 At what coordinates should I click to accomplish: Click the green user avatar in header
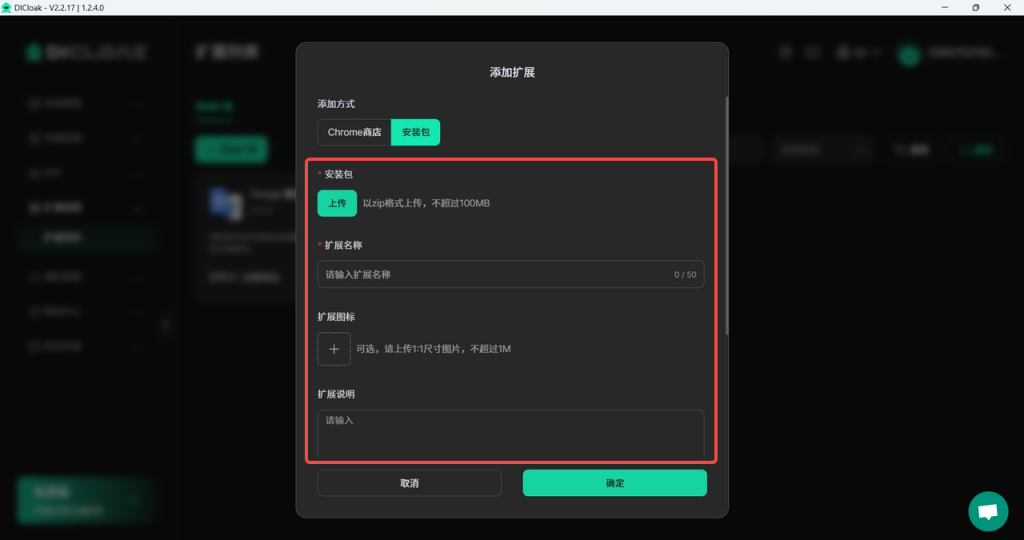(x=908, y=53)
